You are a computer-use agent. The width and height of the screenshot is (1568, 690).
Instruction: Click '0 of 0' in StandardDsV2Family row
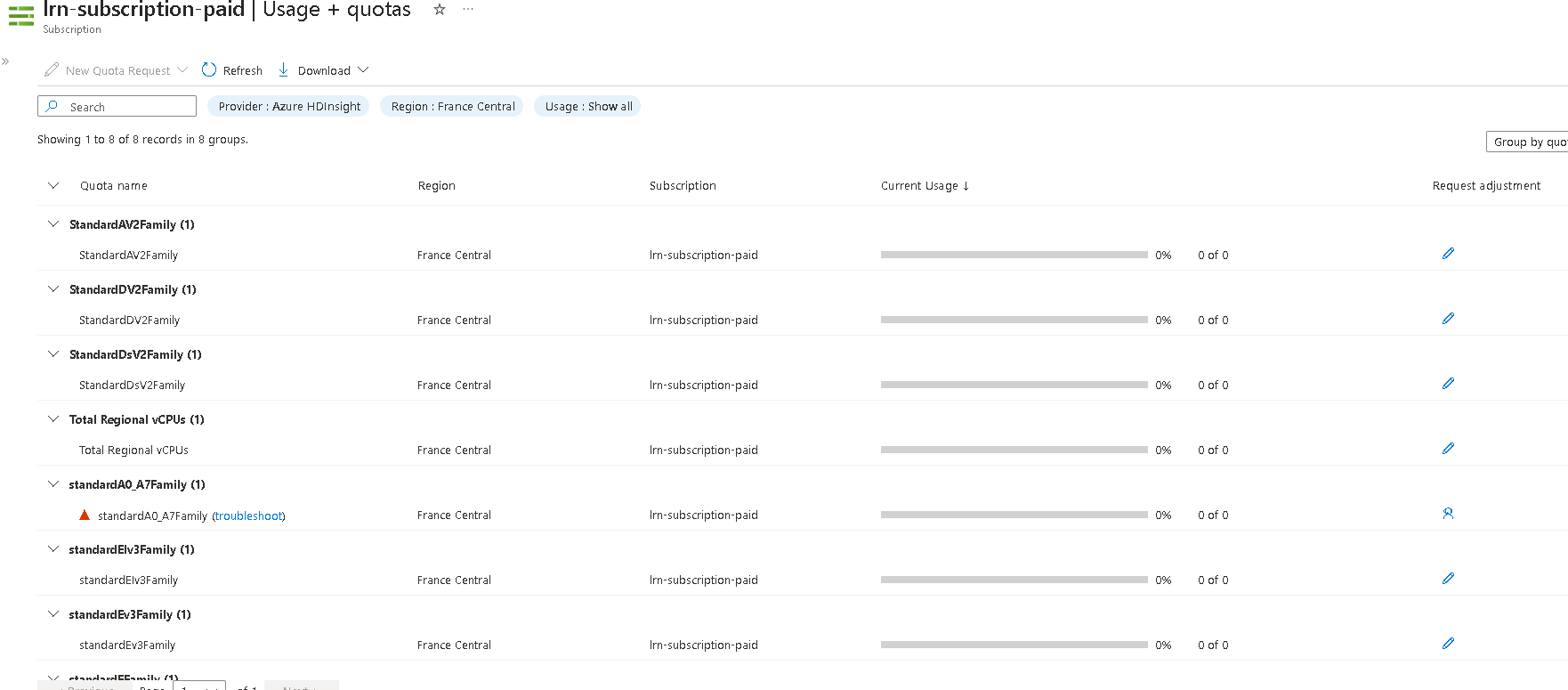[1213, 386]
